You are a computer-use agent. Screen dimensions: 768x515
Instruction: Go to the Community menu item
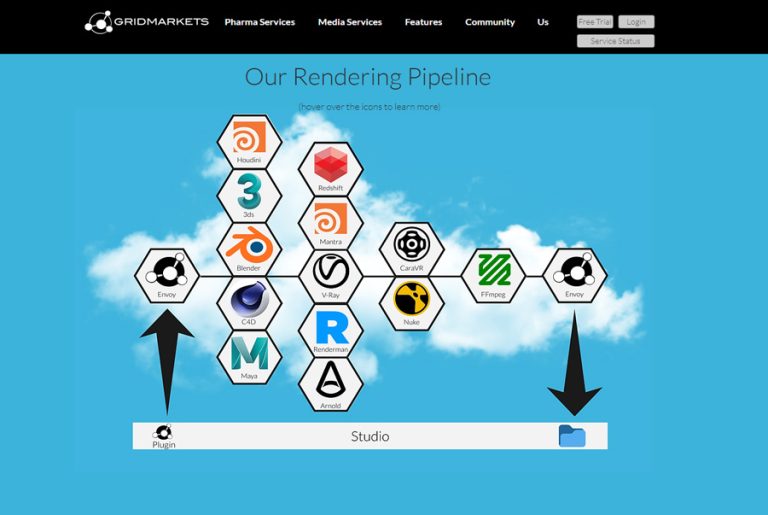(x=489, y=22)
